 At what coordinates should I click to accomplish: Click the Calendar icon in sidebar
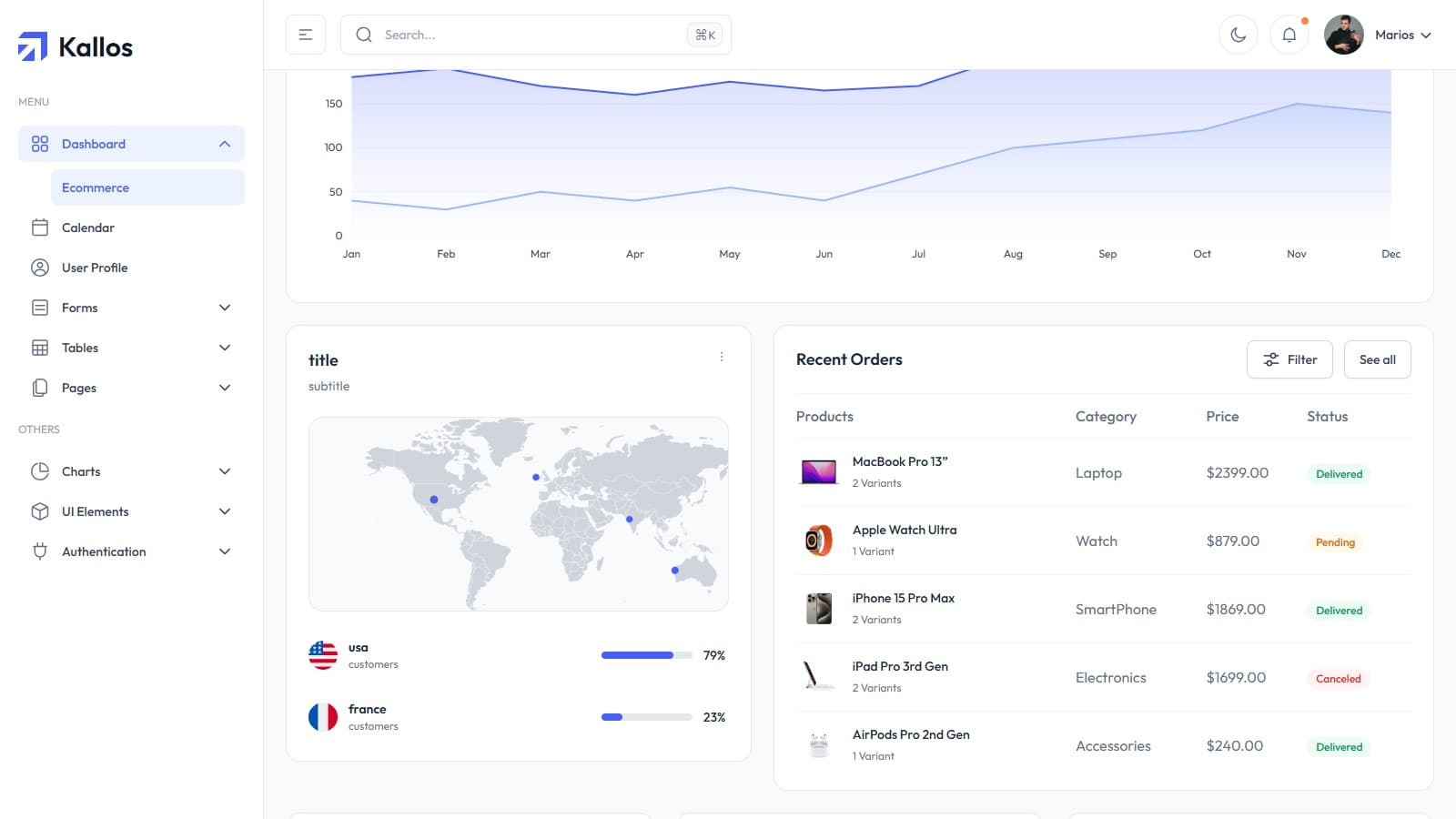click(40, 227)
